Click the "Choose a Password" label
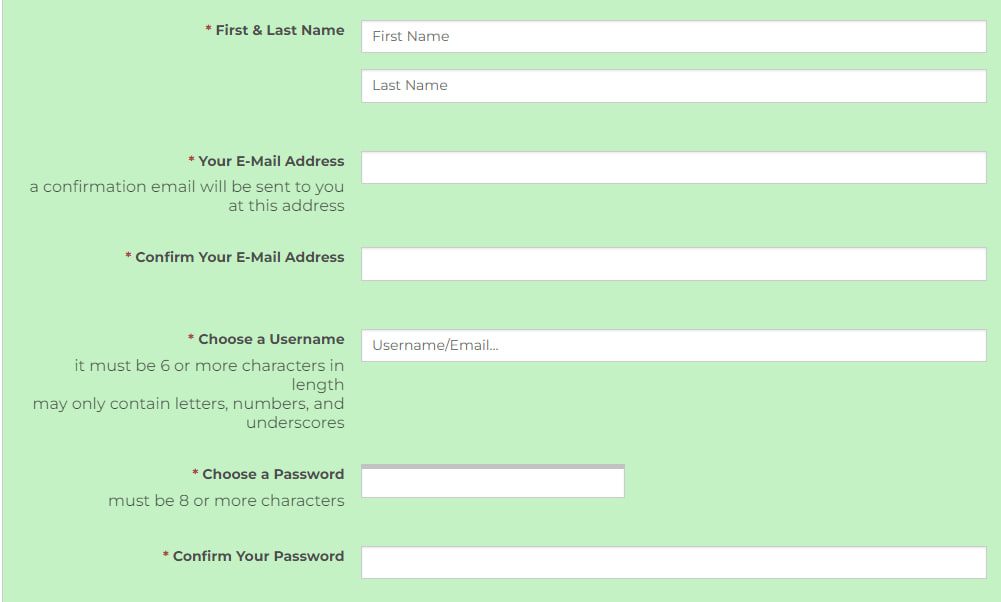This screenshot has height=602, width=1001. coord(273,474)
